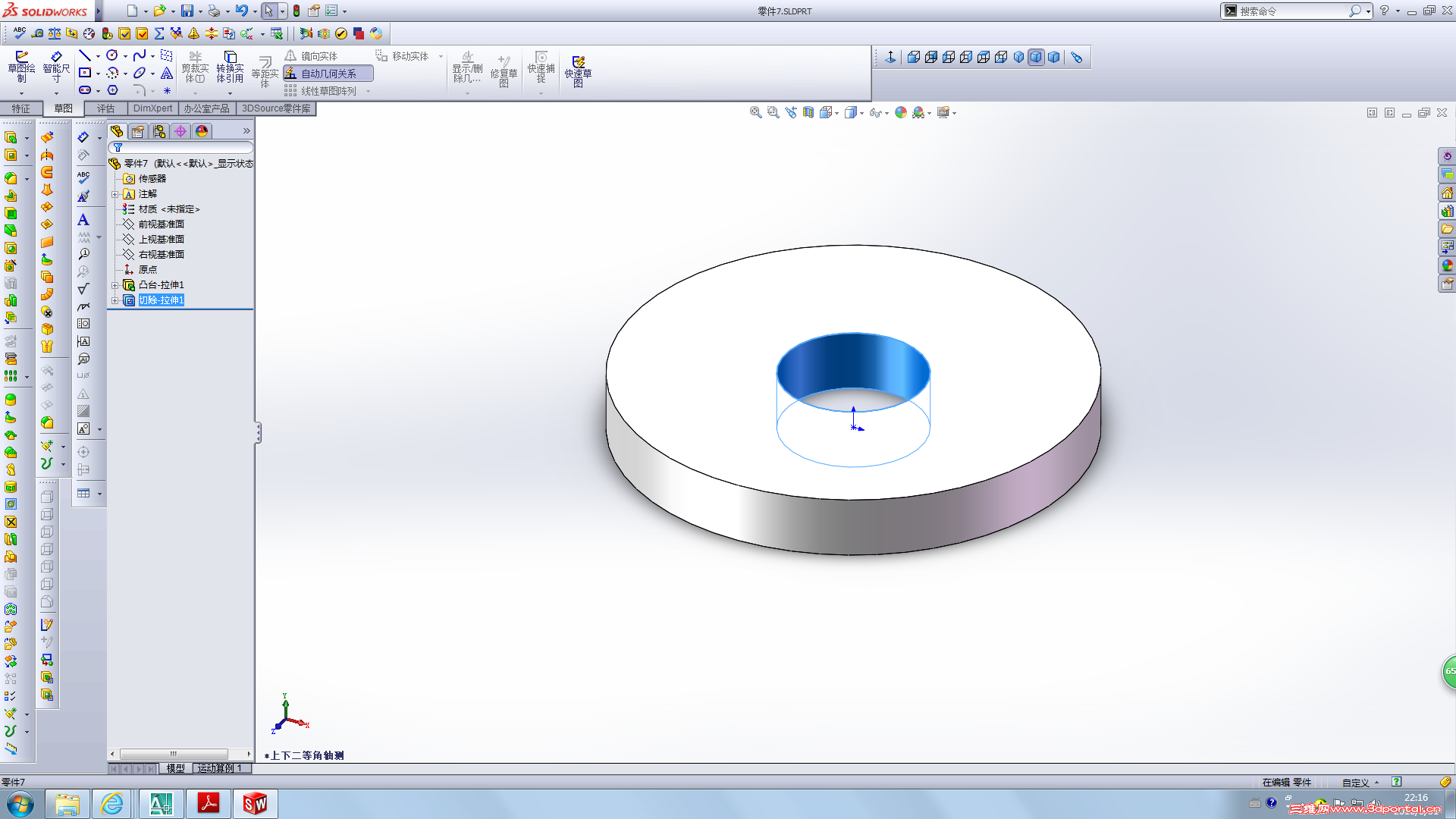Toggle the 自动几何关系 auto relations button

[x=328, y=74]
